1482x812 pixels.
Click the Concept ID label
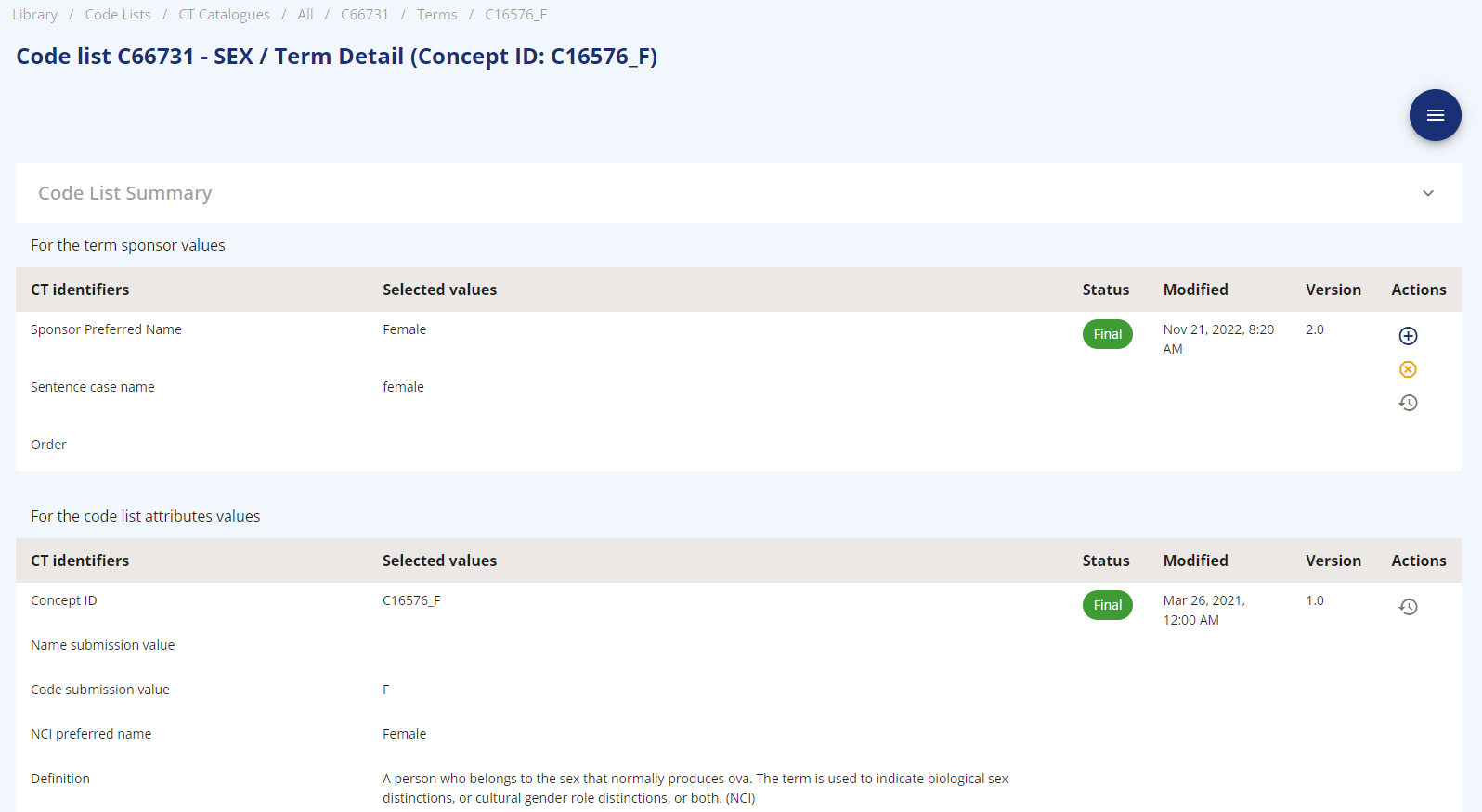pyautogui.click(x=64, y=600)
